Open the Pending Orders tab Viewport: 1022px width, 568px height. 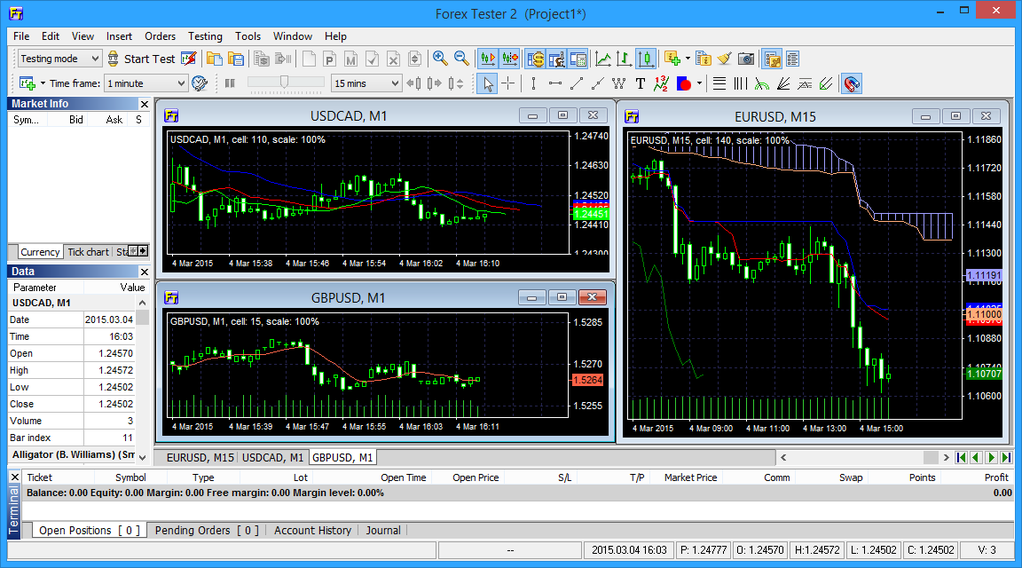tap(206, 530)
